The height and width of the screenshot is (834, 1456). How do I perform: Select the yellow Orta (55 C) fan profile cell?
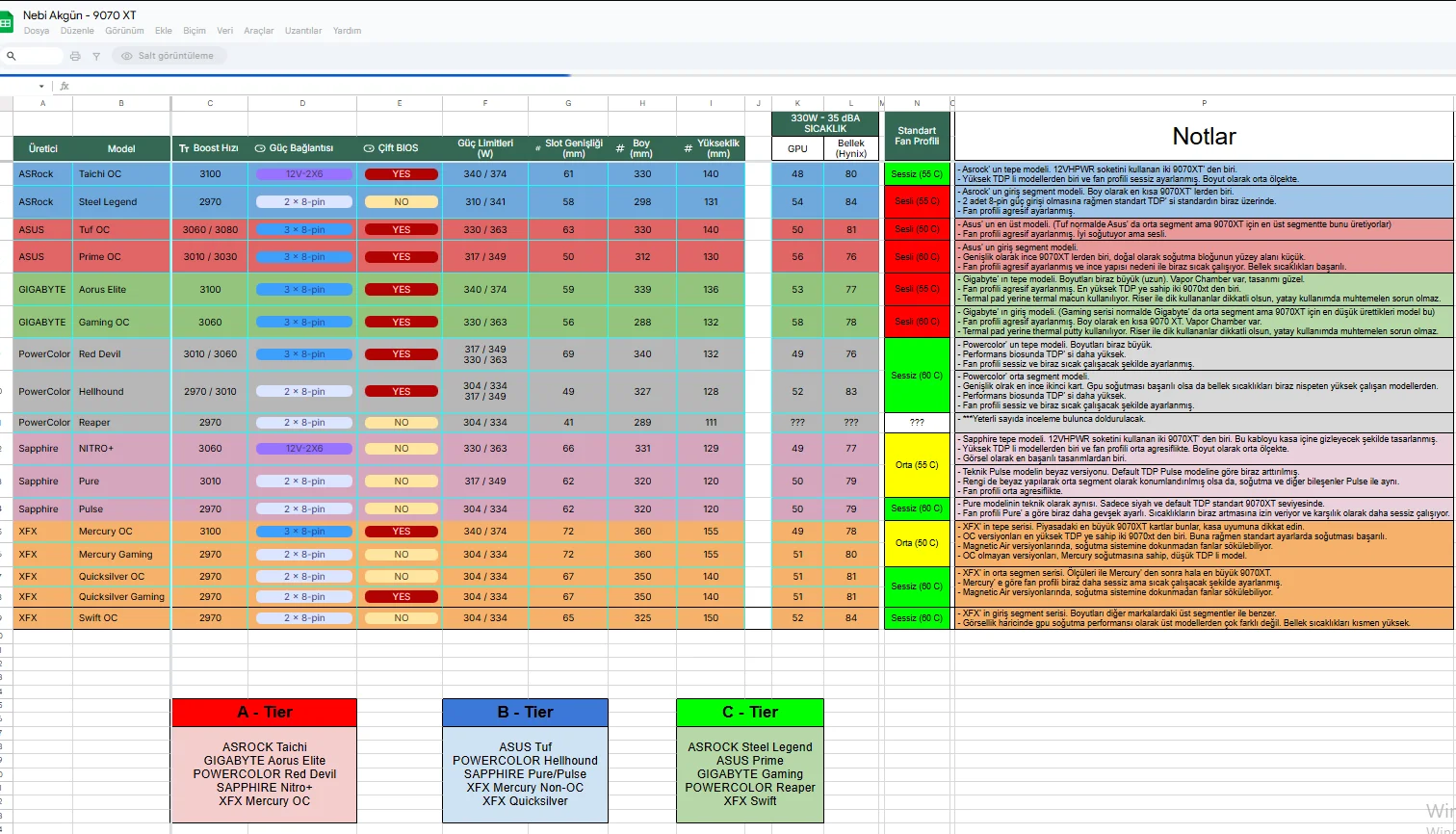coord(917,465)
